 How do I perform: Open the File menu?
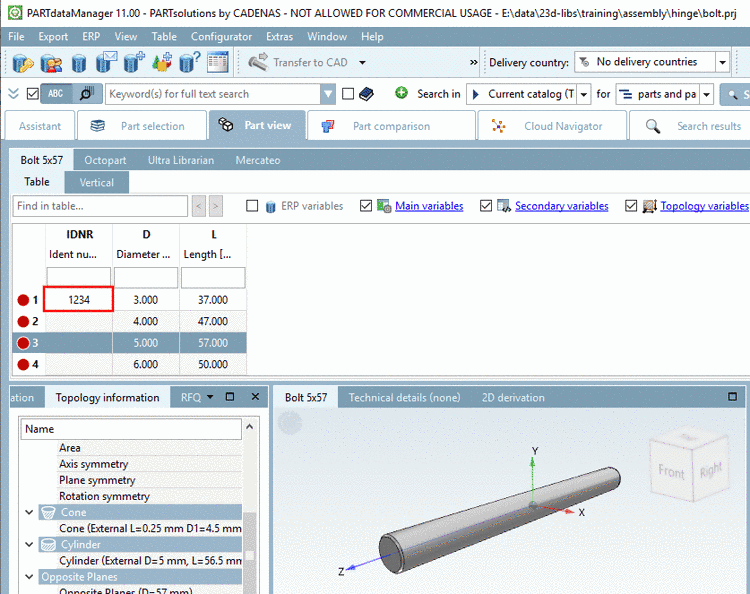(16, 36)
